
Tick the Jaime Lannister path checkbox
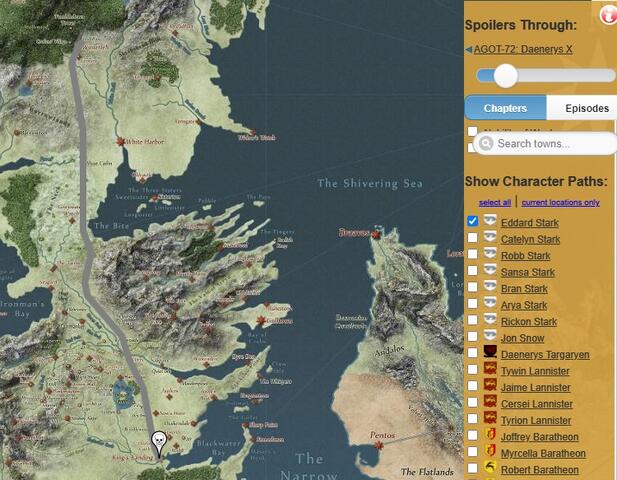(473, 386)
